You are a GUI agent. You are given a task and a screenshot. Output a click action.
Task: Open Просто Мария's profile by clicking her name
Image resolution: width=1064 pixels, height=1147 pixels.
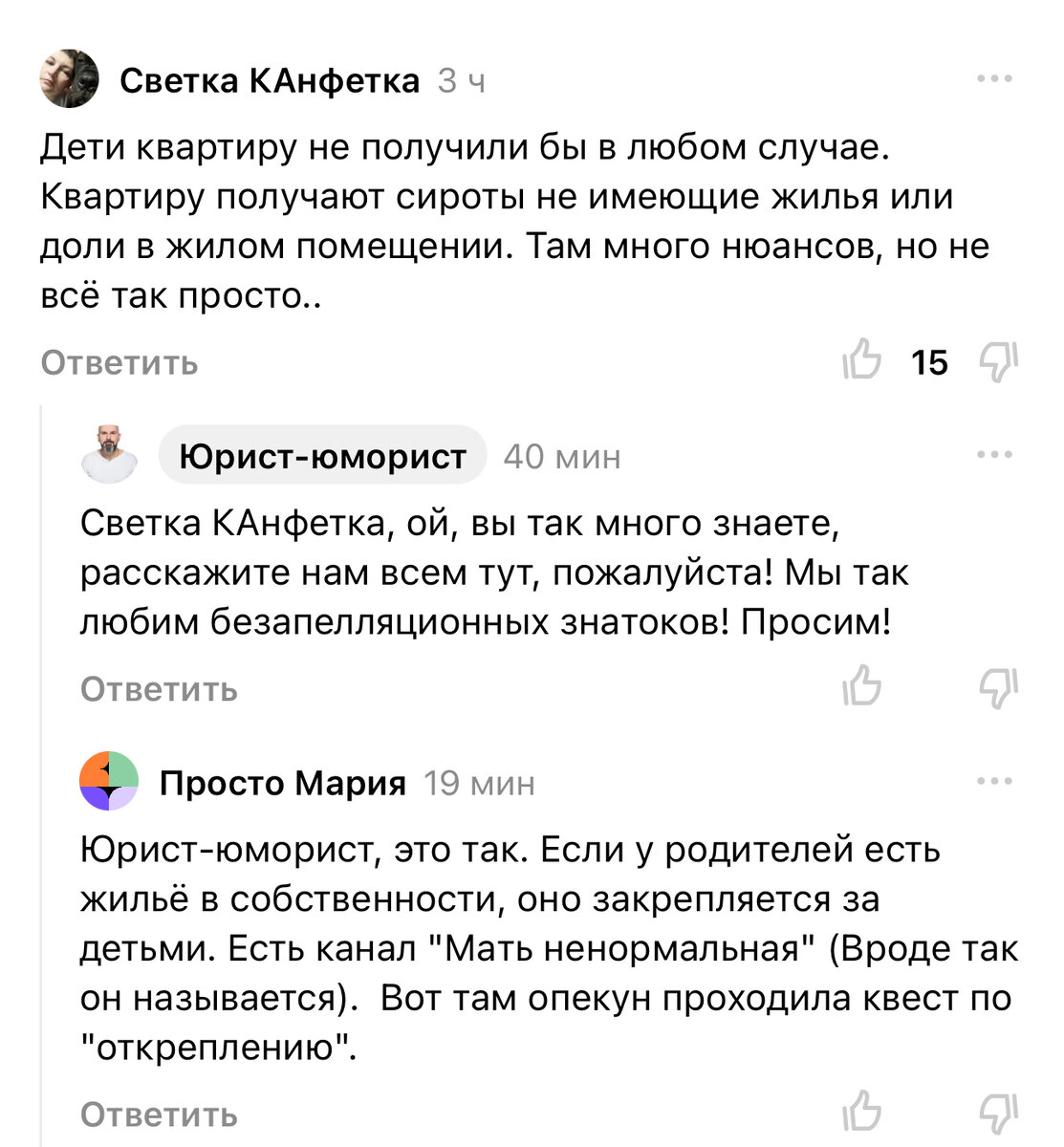[284, 783]
